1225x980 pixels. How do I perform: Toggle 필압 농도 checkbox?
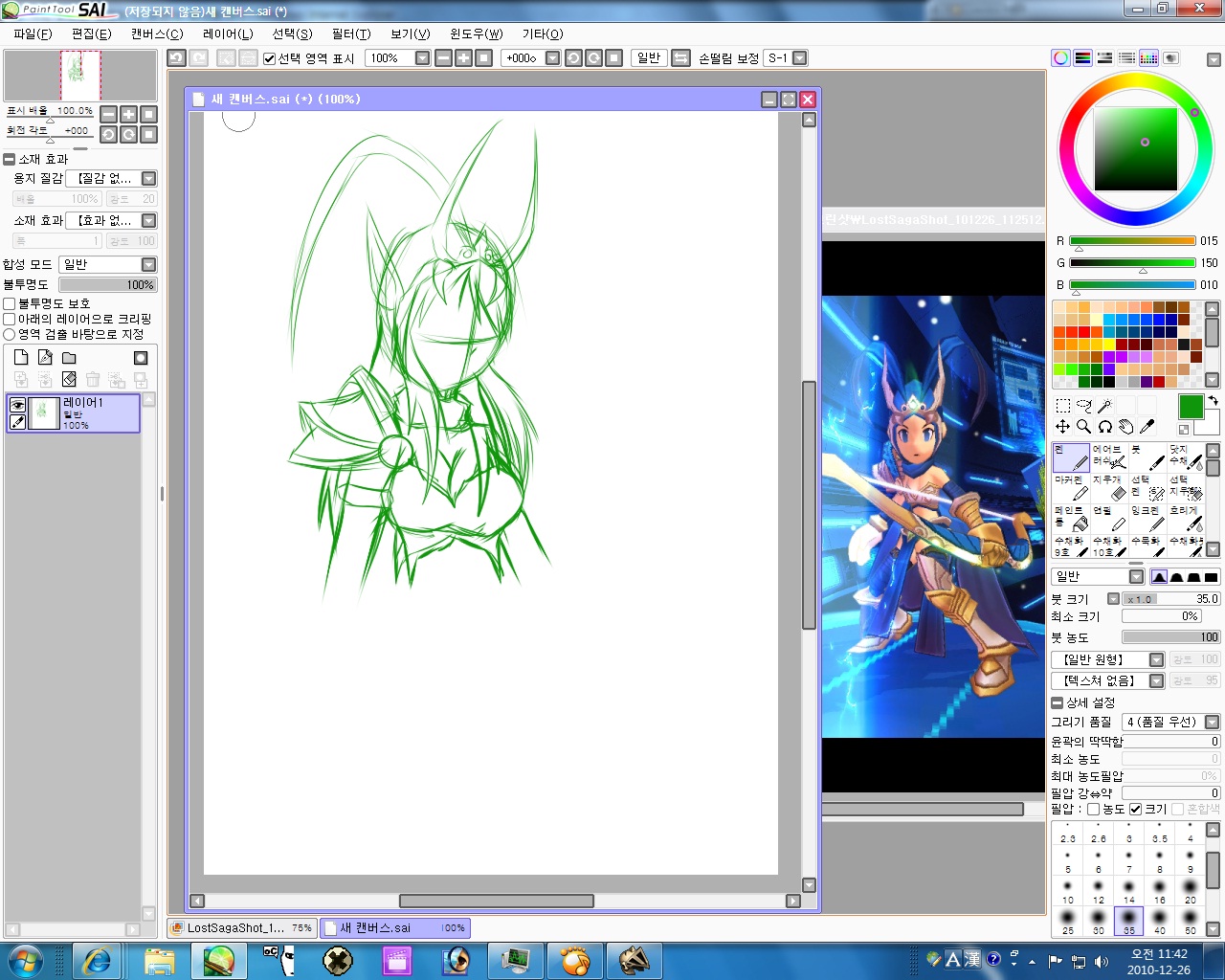click(x=1094, y=810)
